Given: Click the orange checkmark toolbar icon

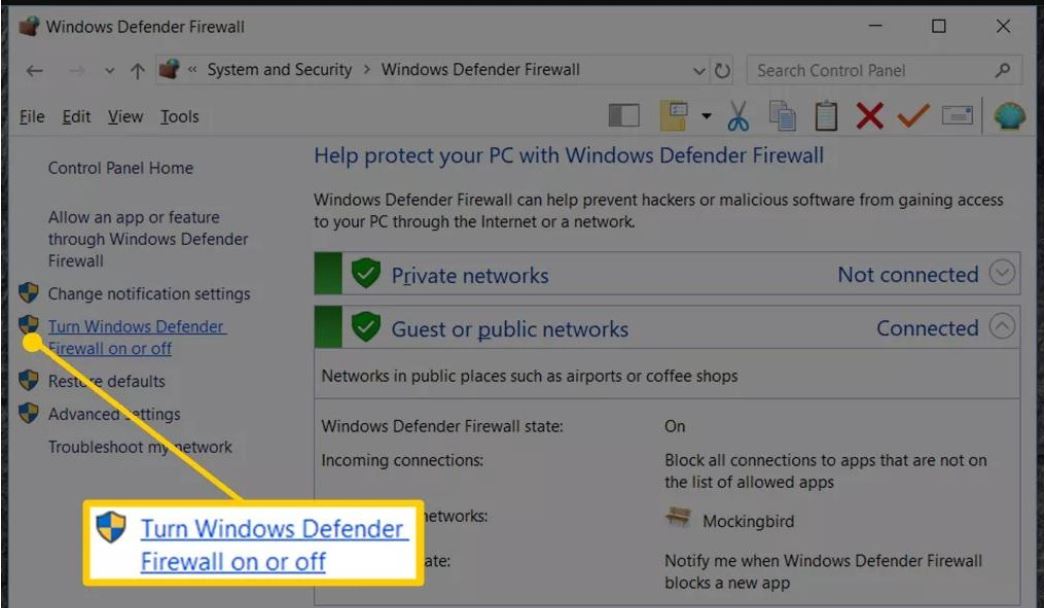Looking at the screenshot, I should coord(912,116).
